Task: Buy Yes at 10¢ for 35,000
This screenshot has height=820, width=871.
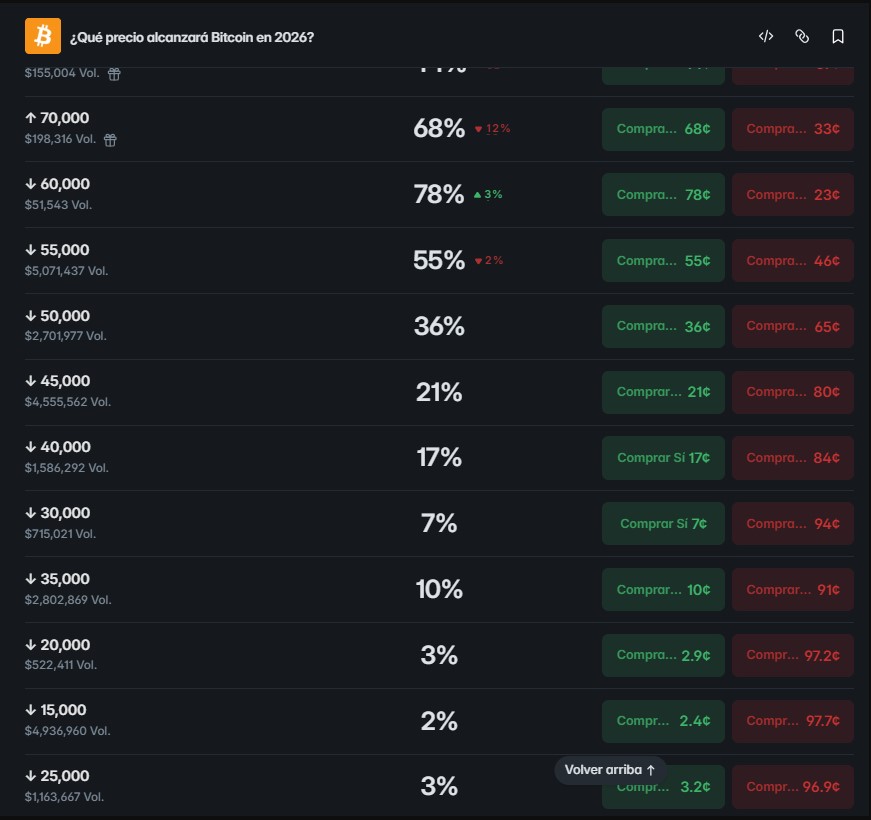Action: (663, 589)
